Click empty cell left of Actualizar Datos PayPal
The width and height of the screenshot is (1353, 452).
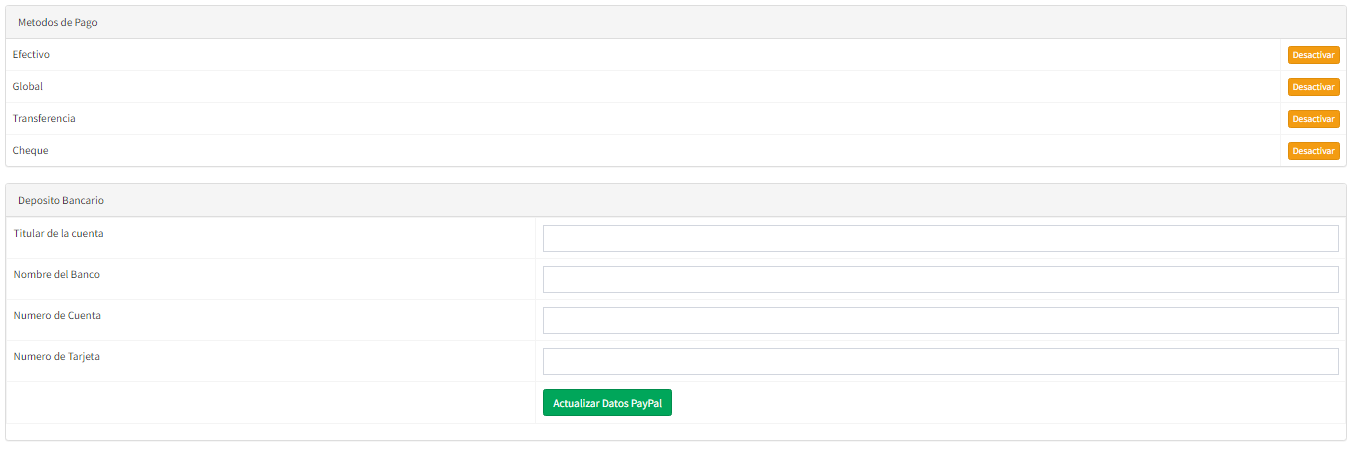click(x=270, y=403)
